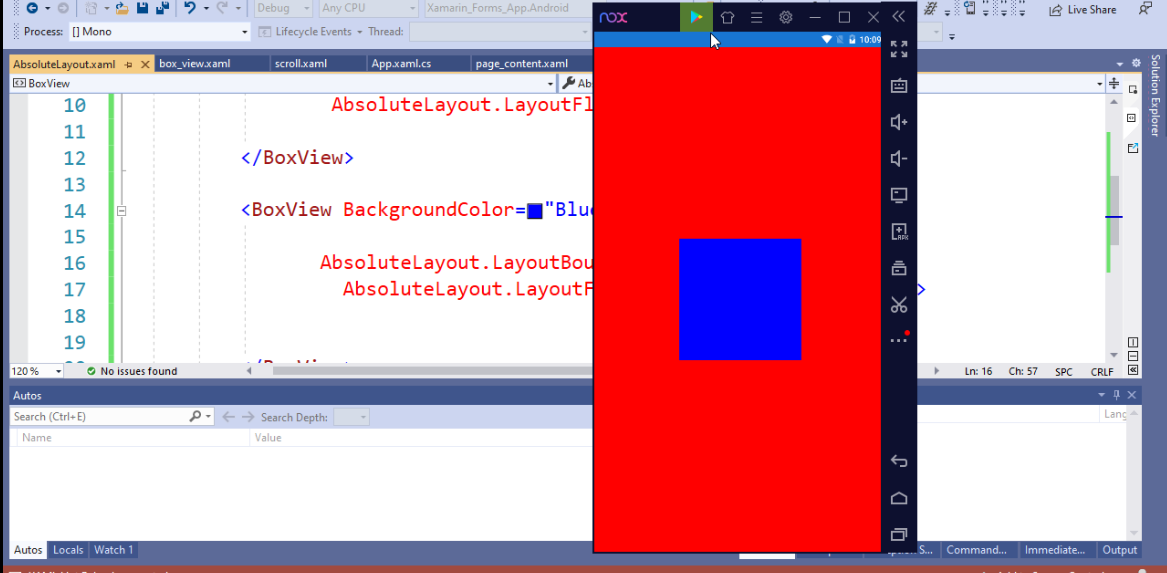Collapse the BoxView element on line 14
The height and width of the screenshot is (573, 1167).
(x=122, y=211)
